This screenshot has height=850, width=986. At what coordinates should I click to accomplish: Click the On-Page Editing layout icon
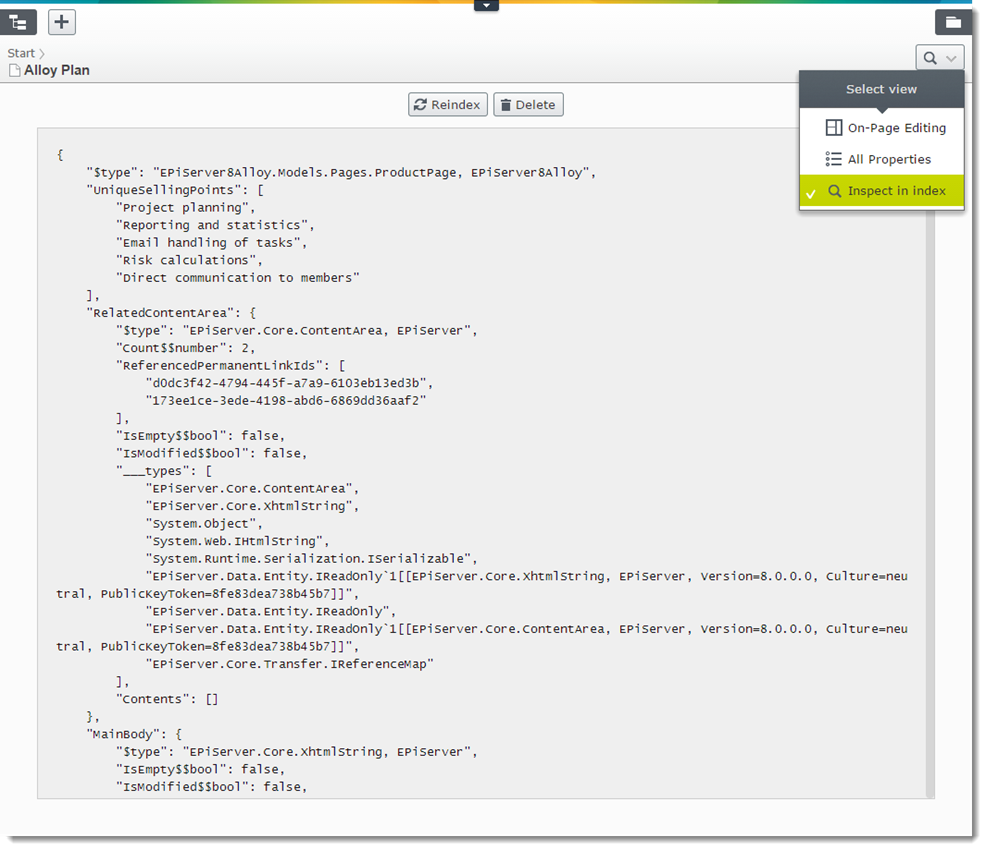pos(833,128)
